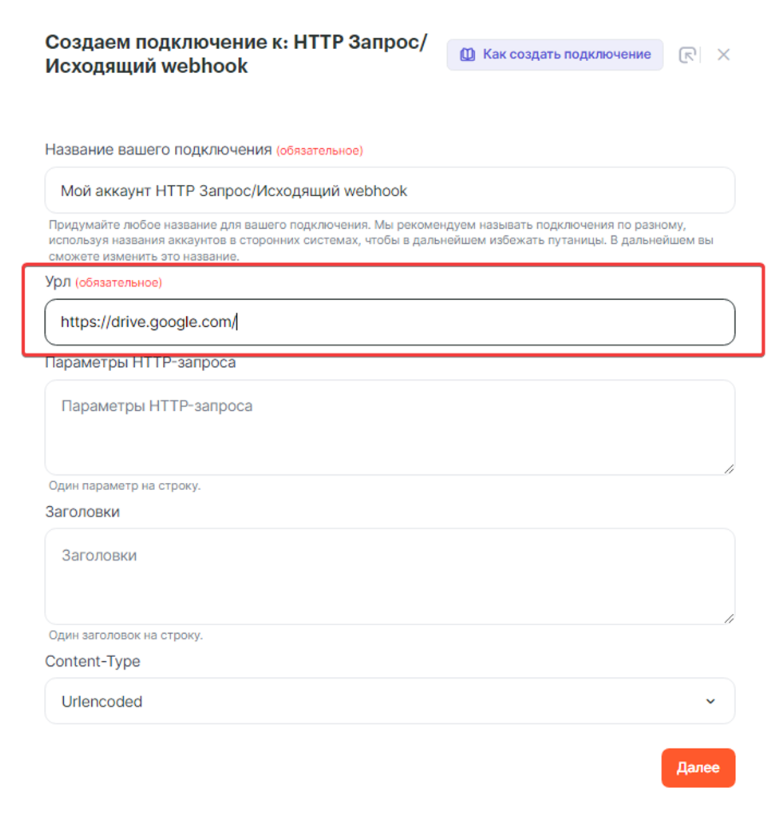773x815 pixels.
Task: Click the "Урл" field label
Action: click(x=58, y=282)
